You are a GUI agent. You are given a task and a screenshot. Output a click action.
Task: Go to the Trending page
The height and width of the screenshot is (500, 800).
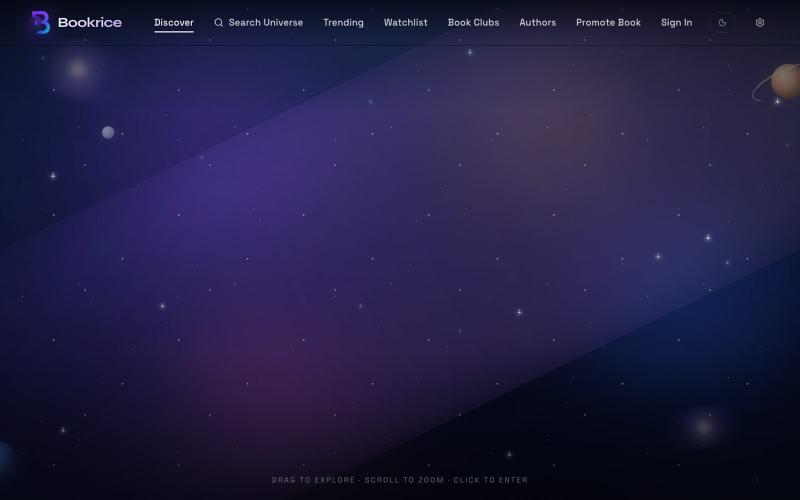click(x=343, y=22)
